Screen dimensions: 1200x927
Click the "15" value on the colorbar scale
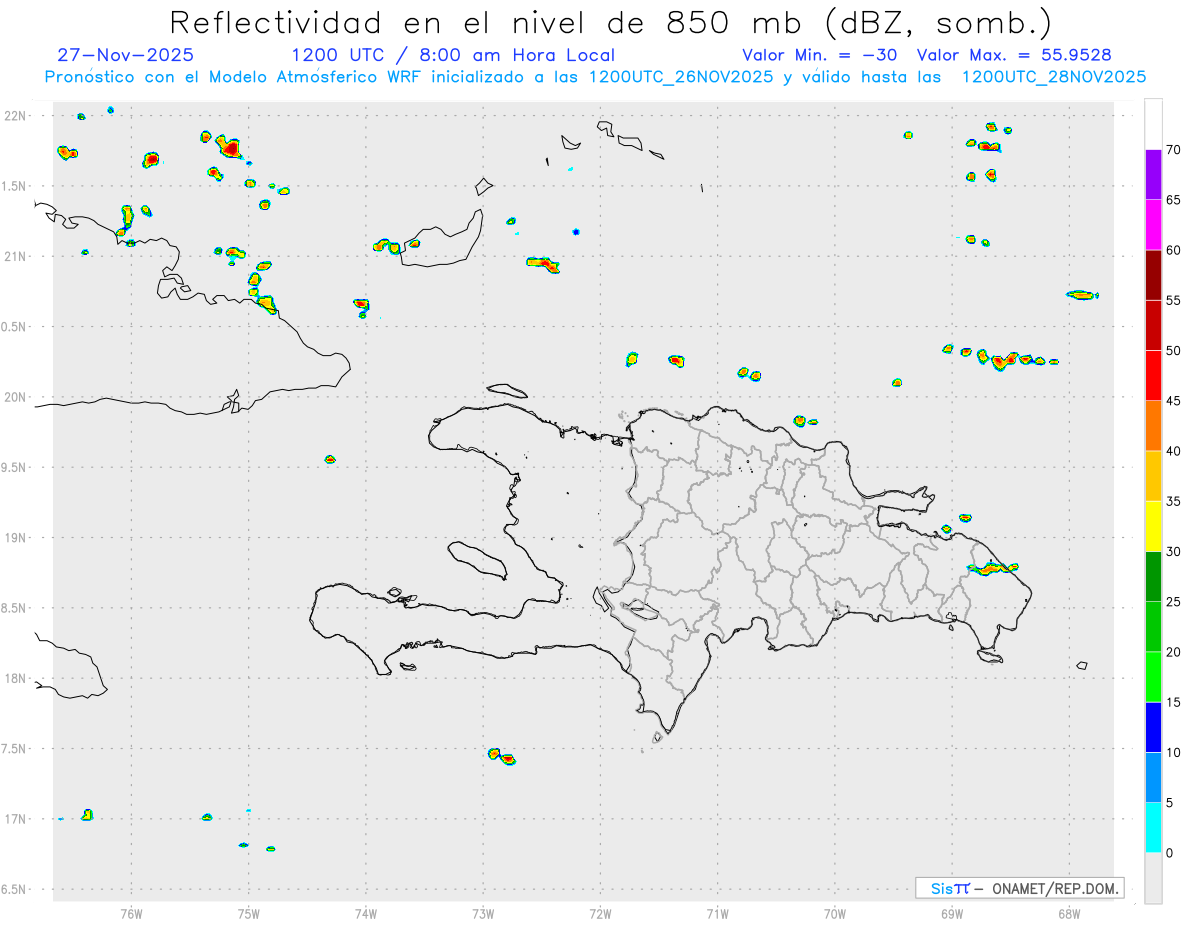tap(1173, 702)
